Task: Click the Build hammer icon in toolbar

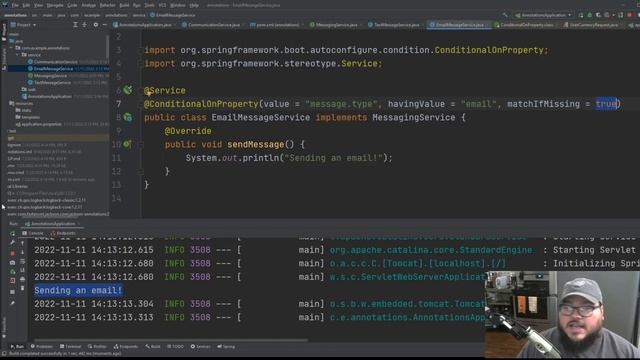Action: [x=505, y=15]
